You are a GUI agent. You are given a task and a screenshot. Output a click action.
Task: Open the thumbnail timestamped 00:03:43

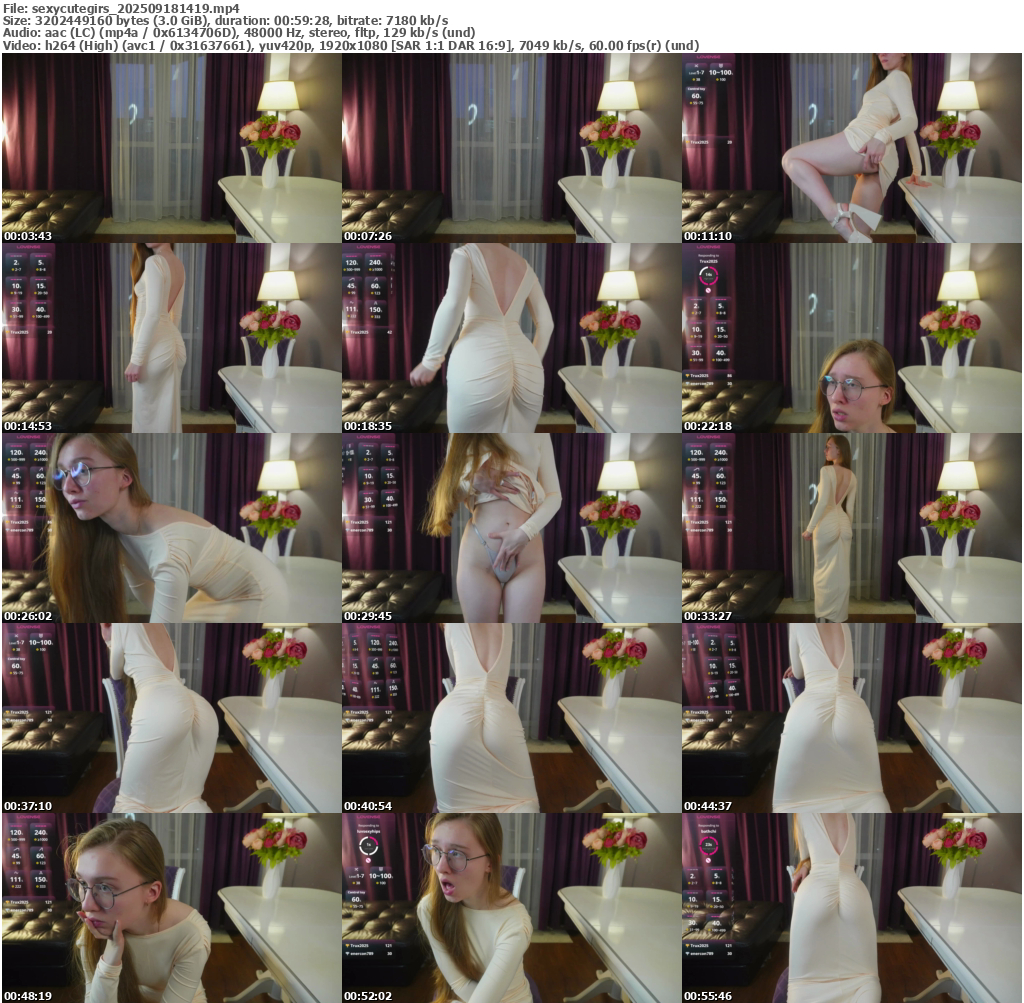click(x=171, y=148)
